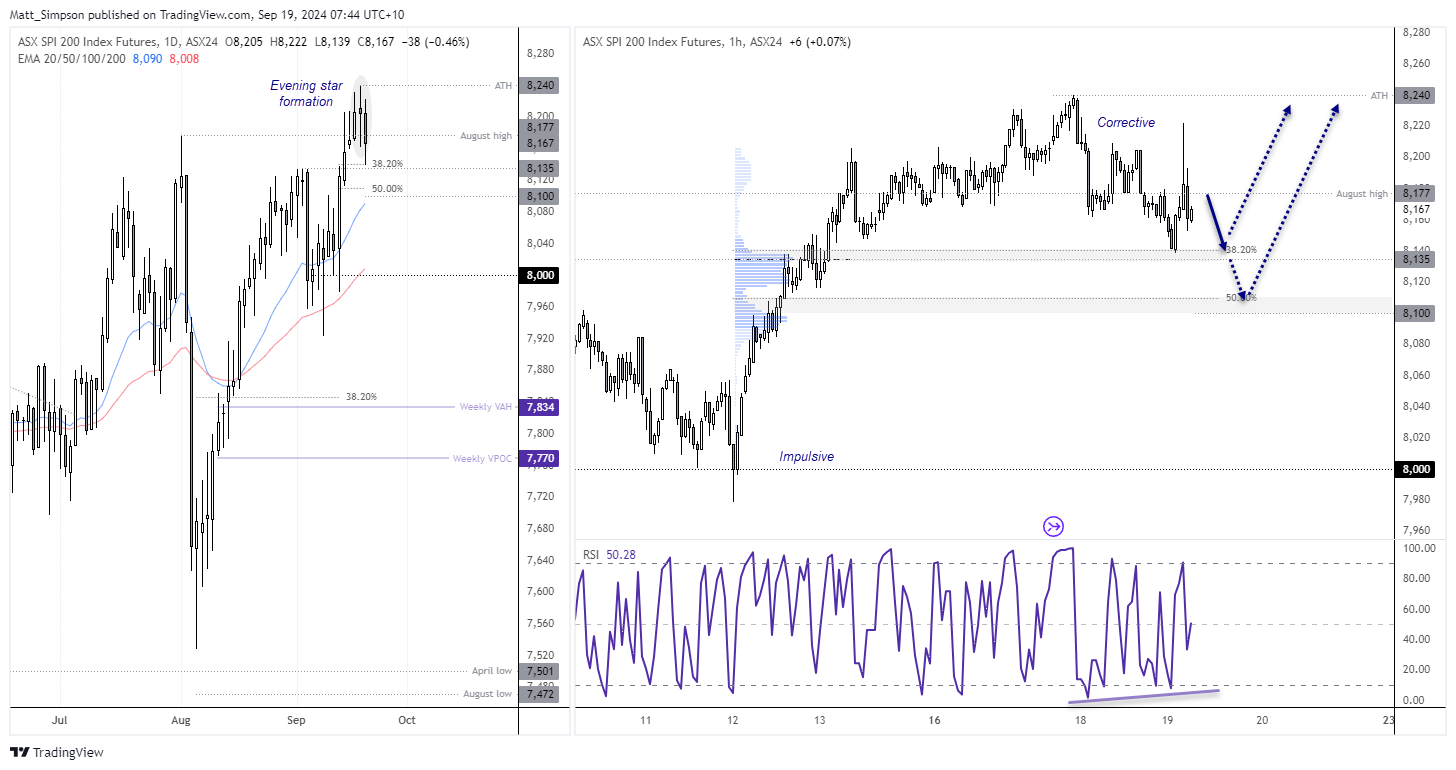Click the August low text label
This screenshot has width=1456, height=770.
point(488,693)
